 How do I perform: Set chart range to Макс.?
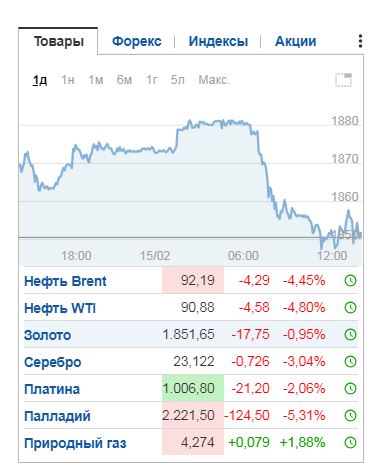click(x=214, y=80)
